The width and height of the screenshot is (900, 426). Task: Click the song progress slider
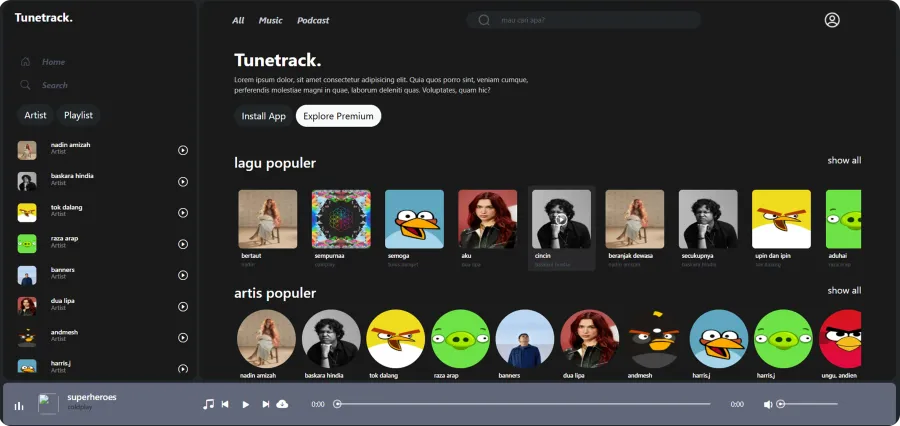tap(523, 404)
